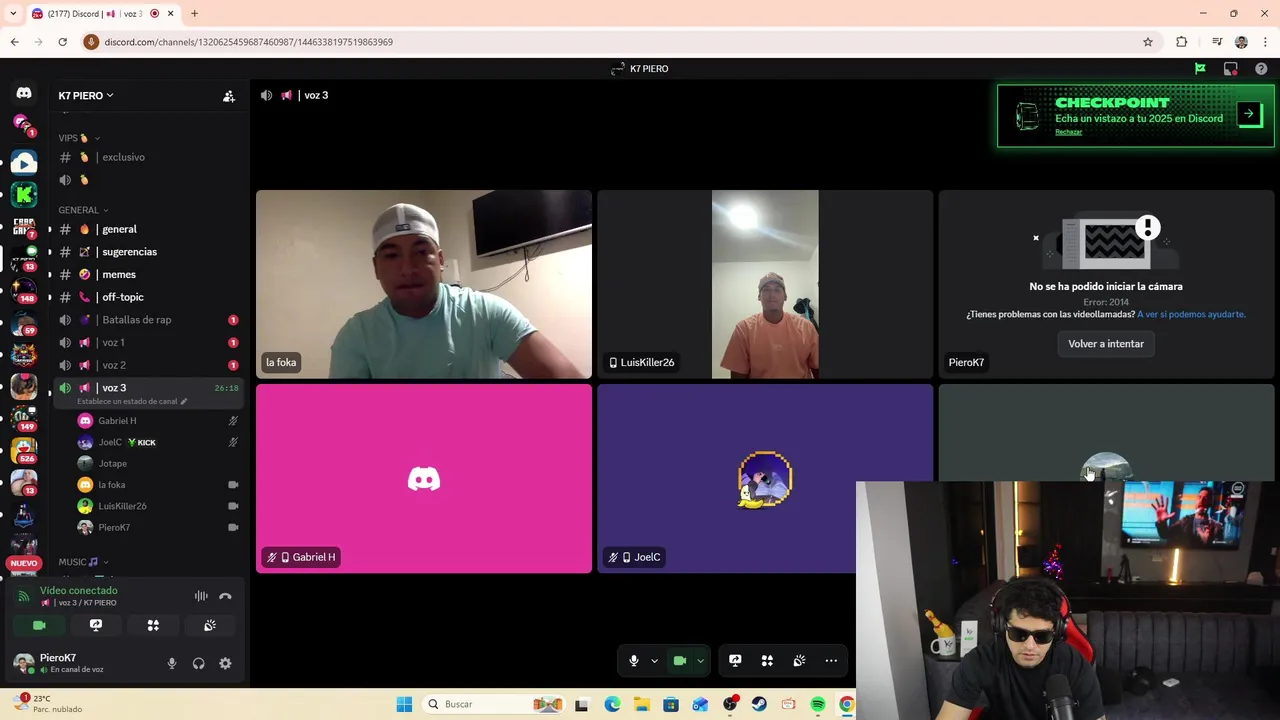The width and height of the screenshot is (1280, 720).
Task: Turn off camera in the bottom call bar
Action: pos(680,661)
